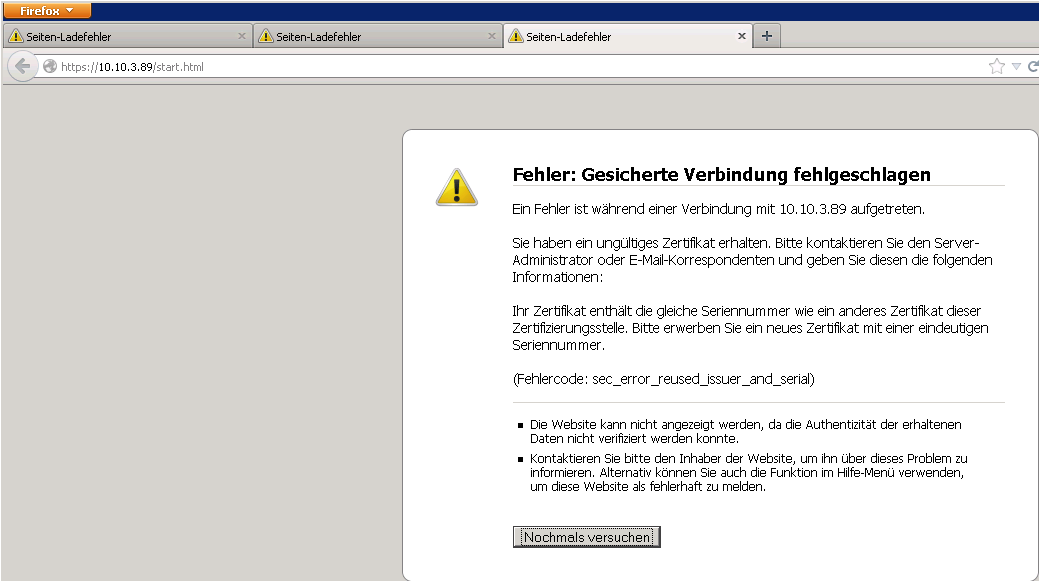Viewport: 1039px width, 581px height.
Task: Open the orange Firefox application menu
Action: coord(47,10)
